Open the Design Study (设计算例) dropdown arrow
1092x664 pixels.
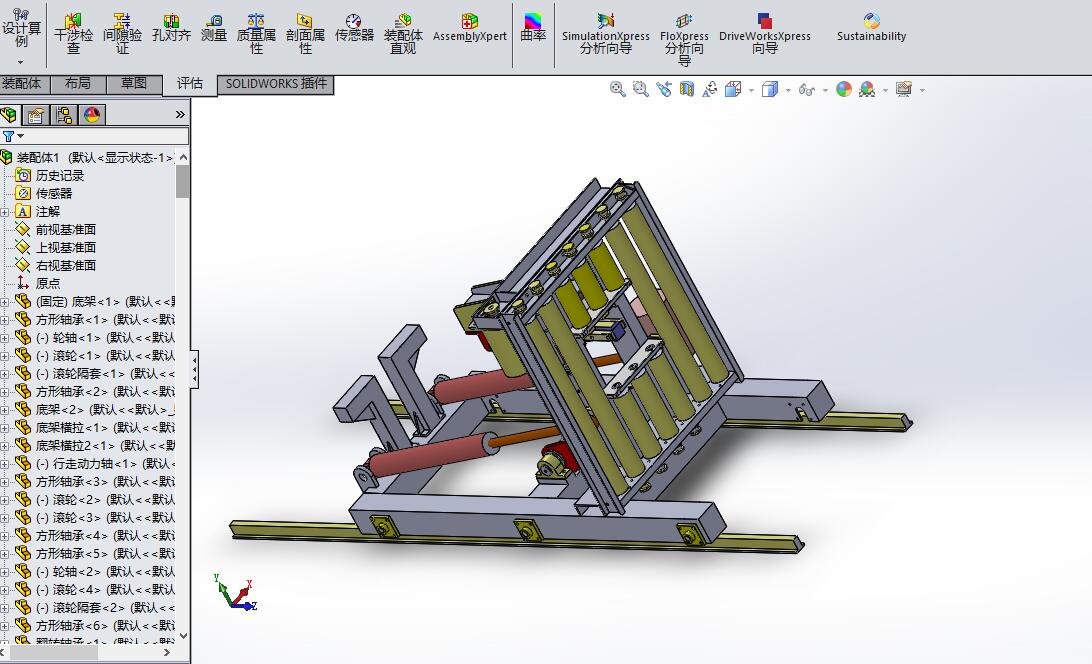(x=21, y=62)
